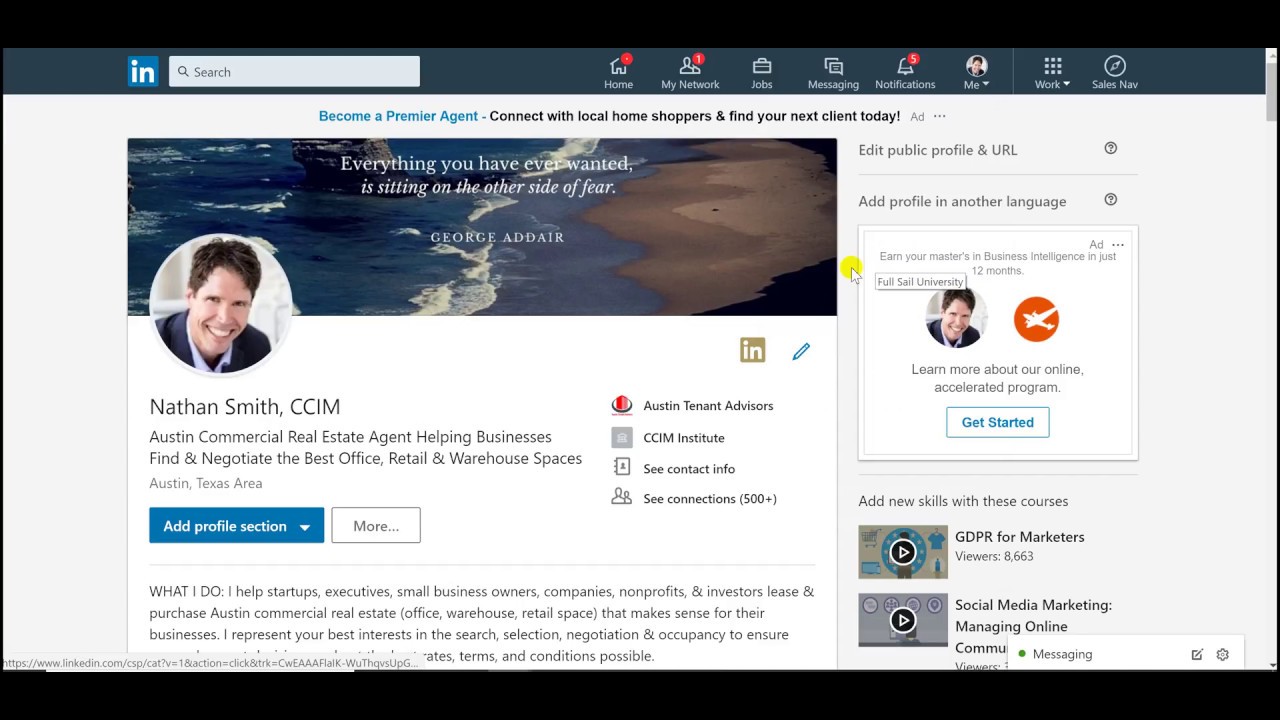Click scrollbar down arrow

point(1272,664)
